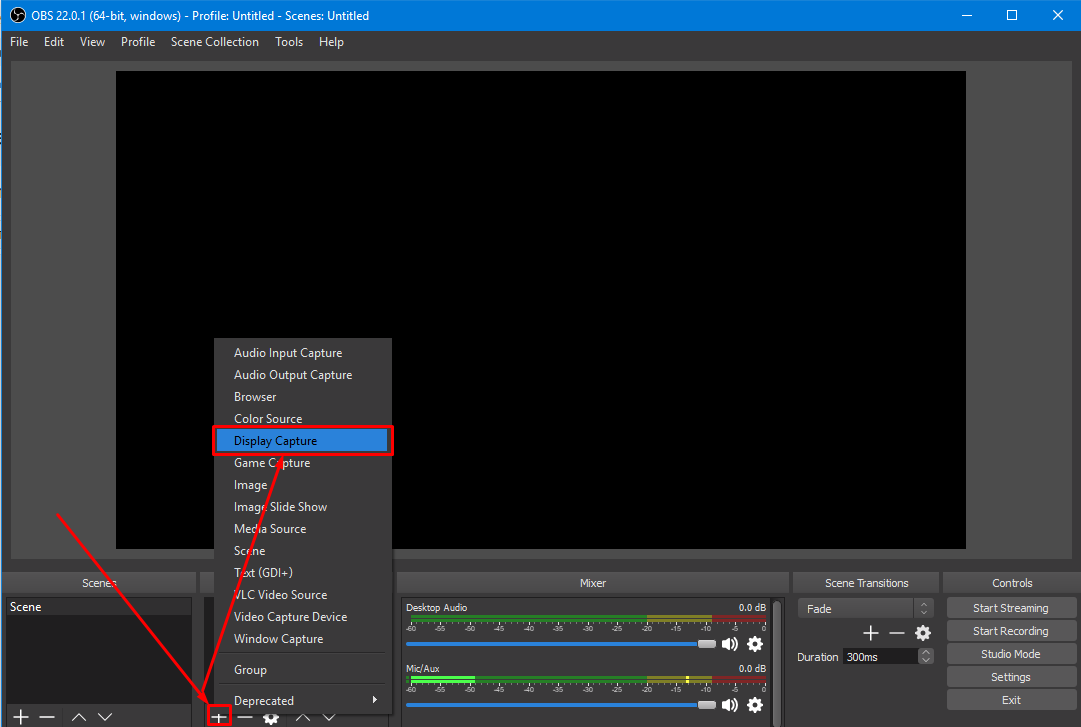Click Desktop Audio volume slider handle

(707, 644)
